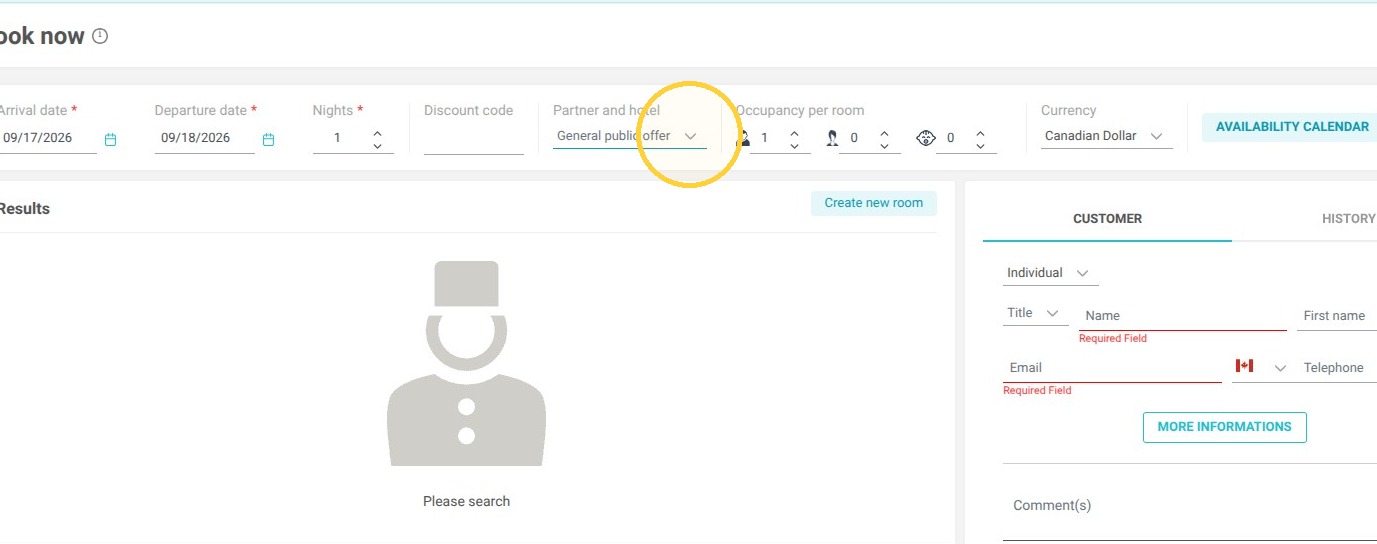Screen dimensions: 1377x544
Task: Click the babies count value field
Action: pyautogui.click(x=953, y=138)
